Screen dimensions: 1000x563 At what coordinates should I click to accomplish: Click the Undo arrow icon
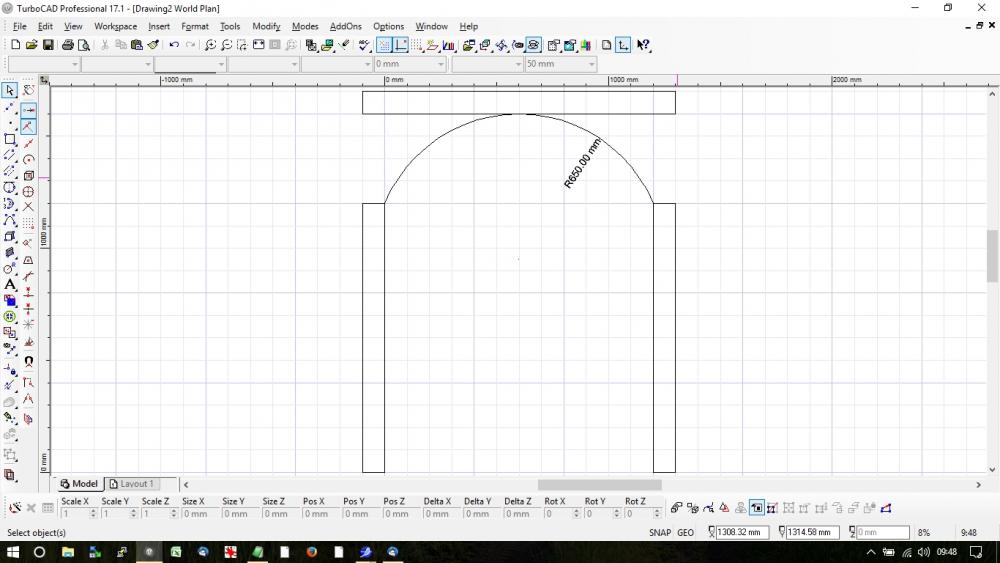(x=173, y=45)
